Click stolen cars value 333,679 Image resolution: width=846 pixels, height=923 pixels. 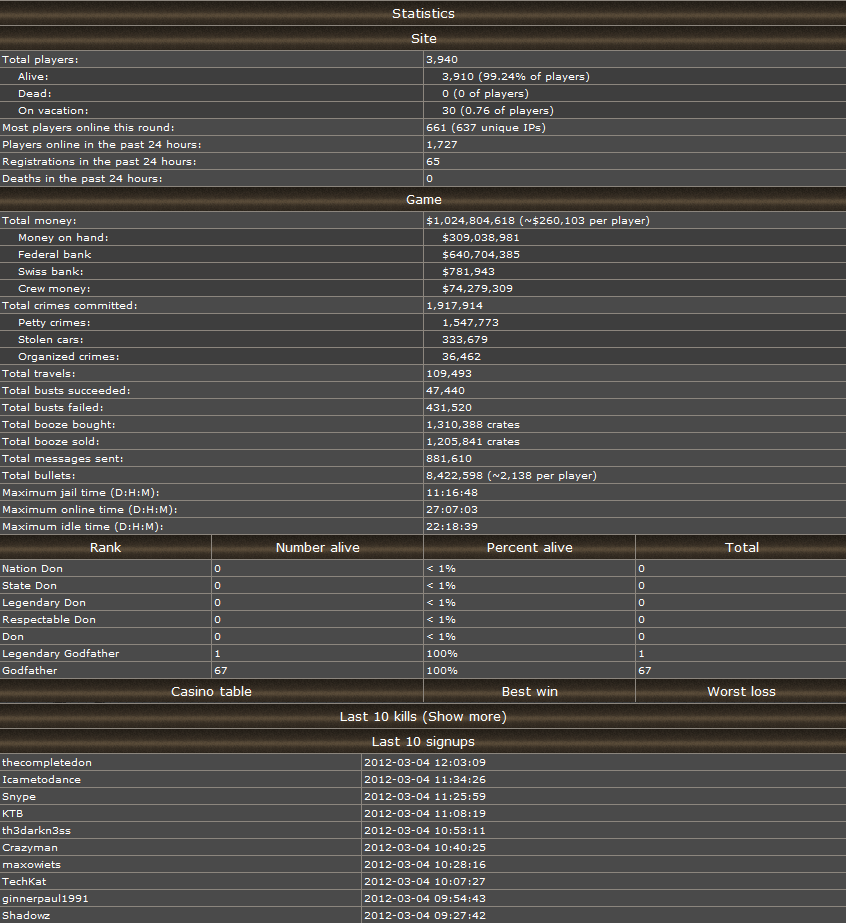pyautogui.click(x=465, y=340)
